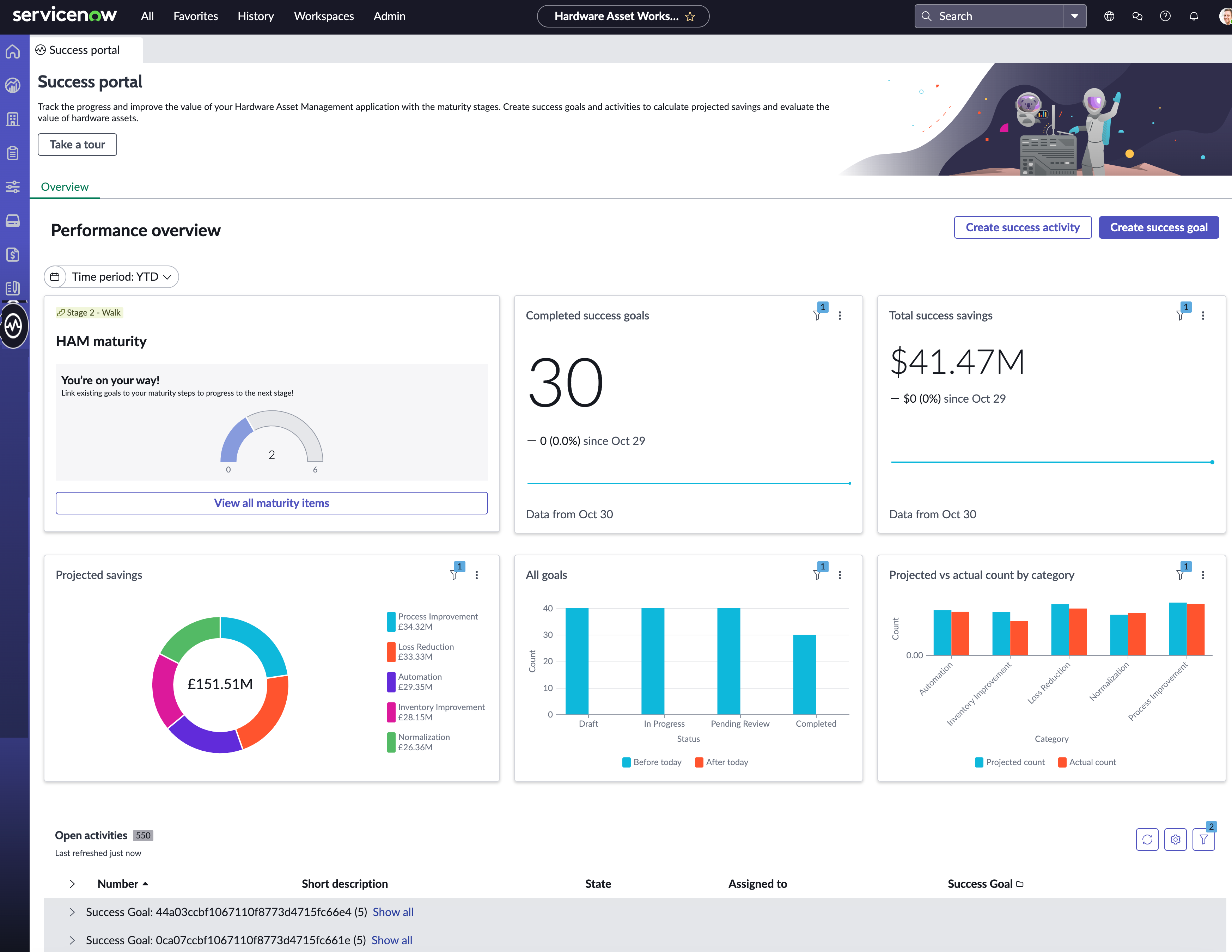Image resolution: width=1232 pixels, height=952 pixels.
Task: Click Loss Reduction legend swatch
Action: (x=391, y=651)
